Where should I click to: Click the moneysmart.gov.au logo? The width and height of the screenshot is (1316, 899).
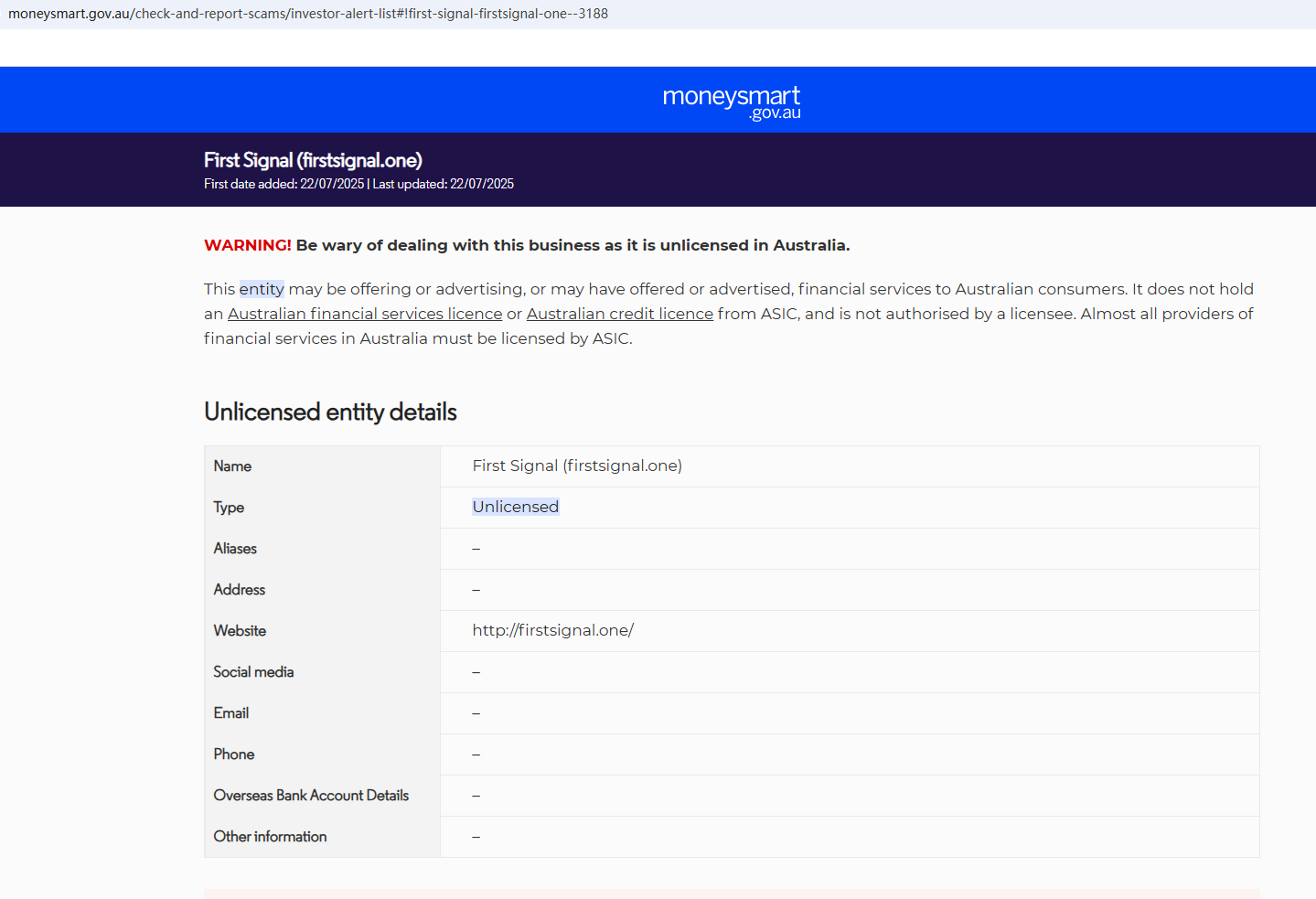732,102
